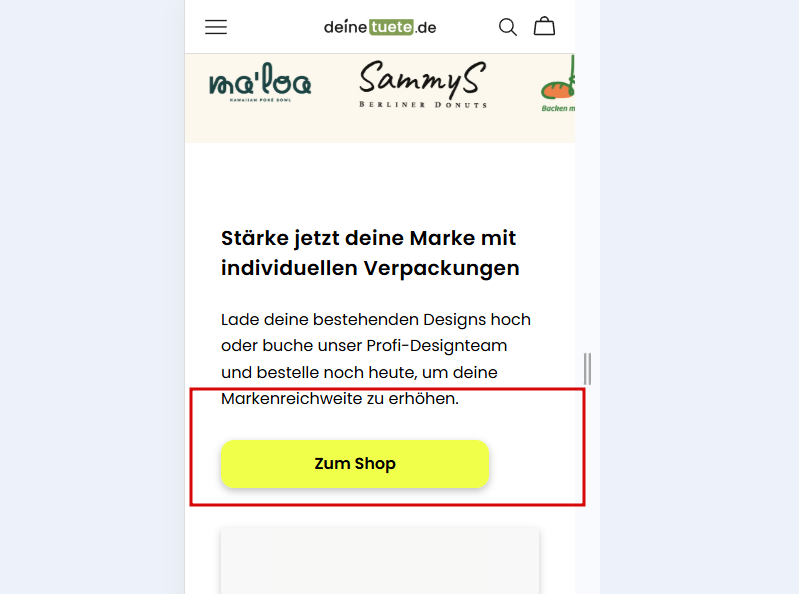Click the yellow Zum Shop button
This screenshot has height=594, width=799.
[355, 464]
